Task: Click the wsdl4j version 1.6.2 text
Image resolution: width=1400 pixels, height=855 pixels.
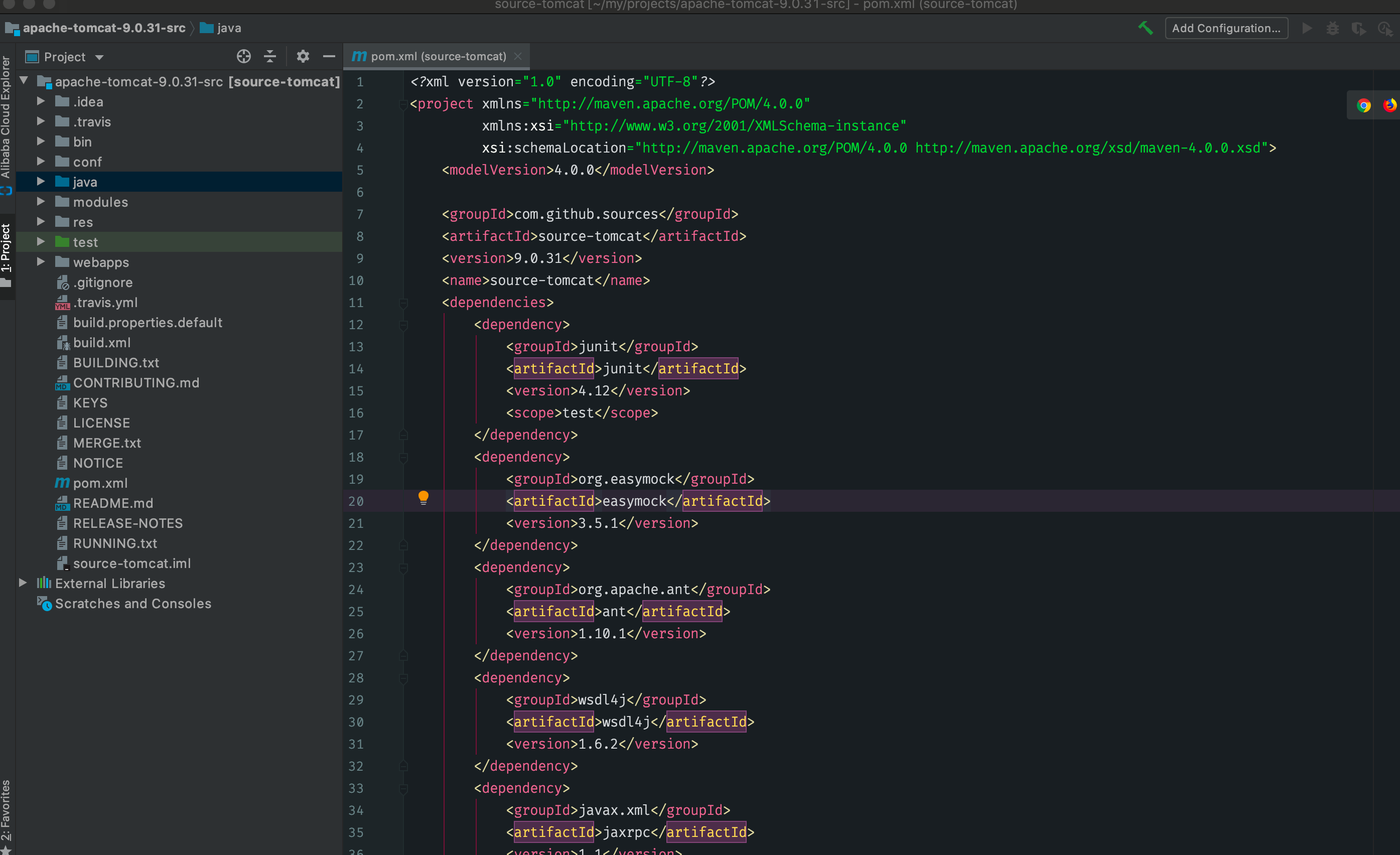Action: [598, 744]
